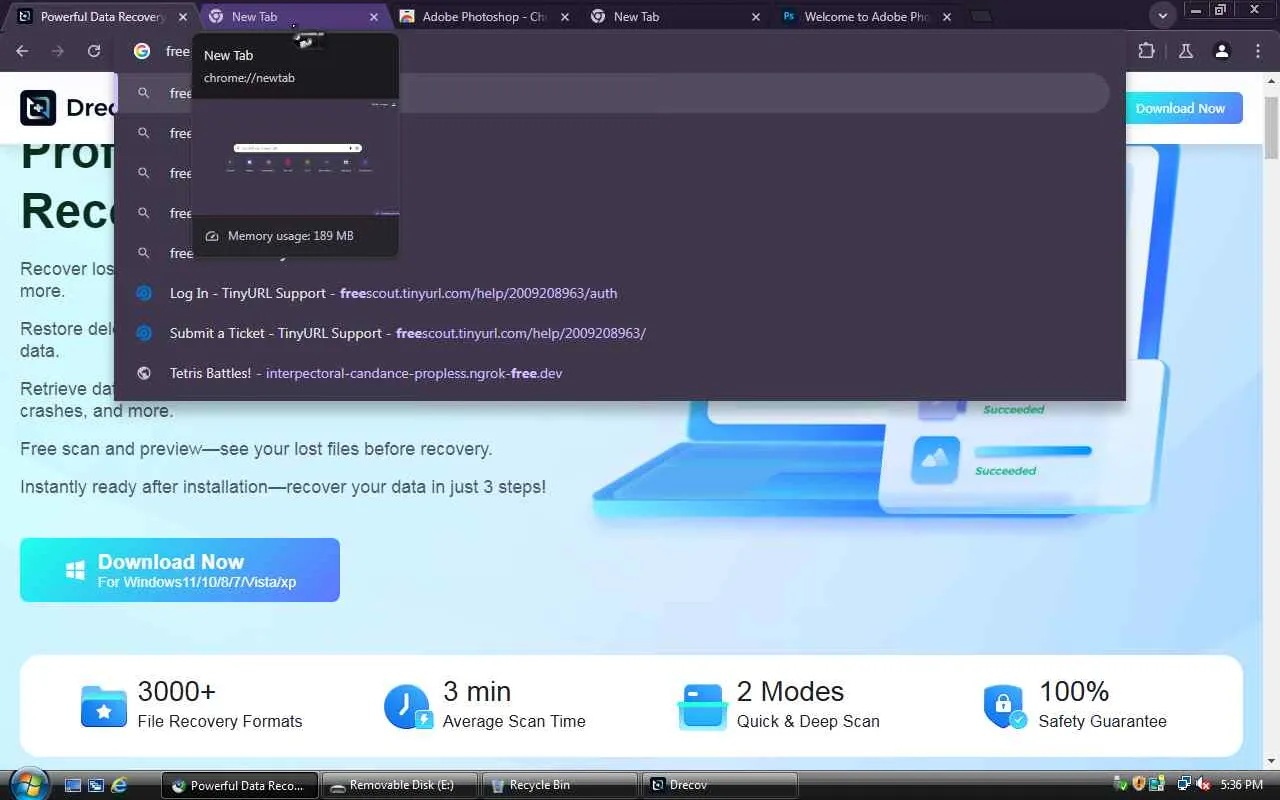
Task: Click the "chrome://newtab" text in the tab preview
Action: coord(249,78)
